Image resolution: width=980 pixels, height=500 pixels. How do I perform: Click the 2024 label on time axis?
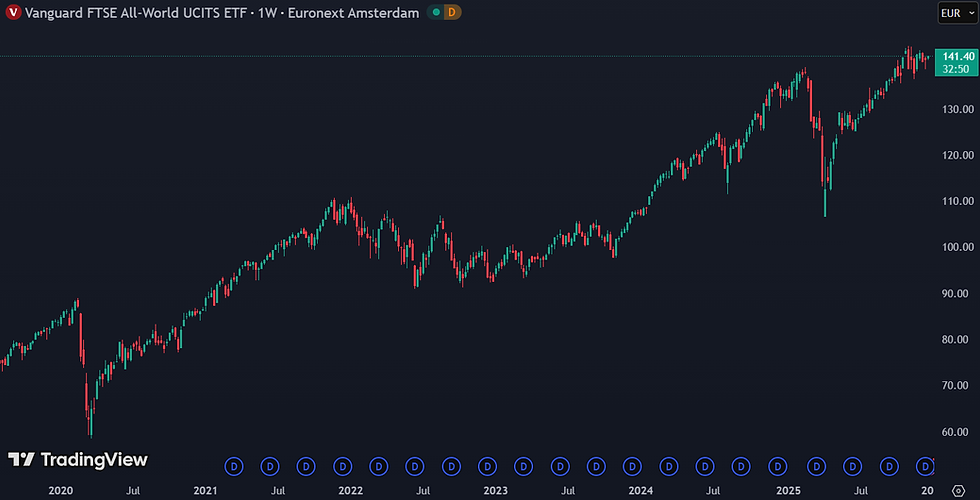coord(640,491)
